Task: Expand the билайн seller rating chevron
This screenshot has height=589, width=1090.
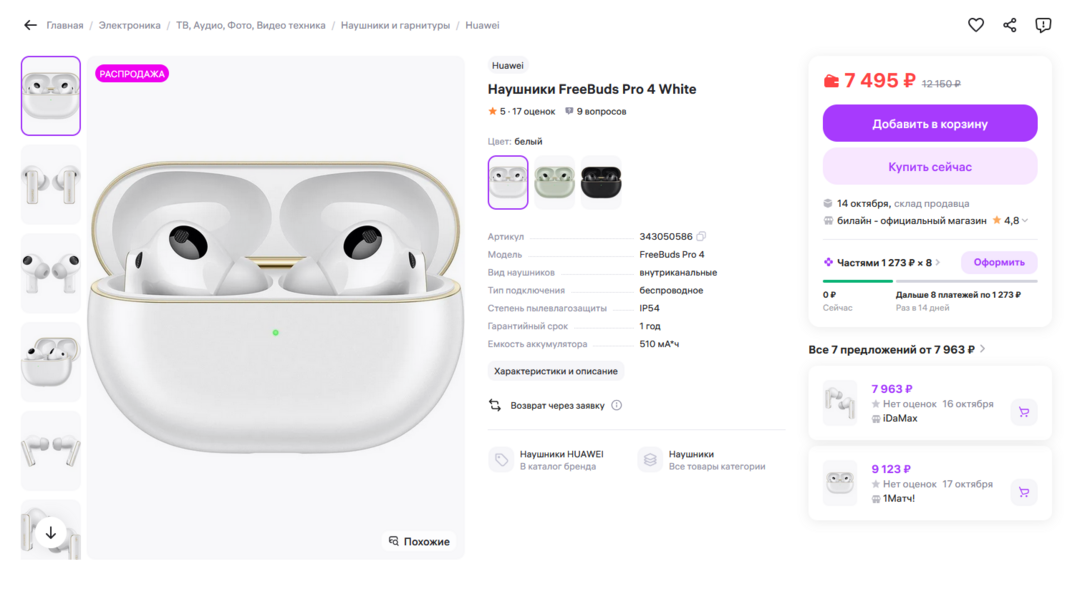Action: (x=1026, y=221)
